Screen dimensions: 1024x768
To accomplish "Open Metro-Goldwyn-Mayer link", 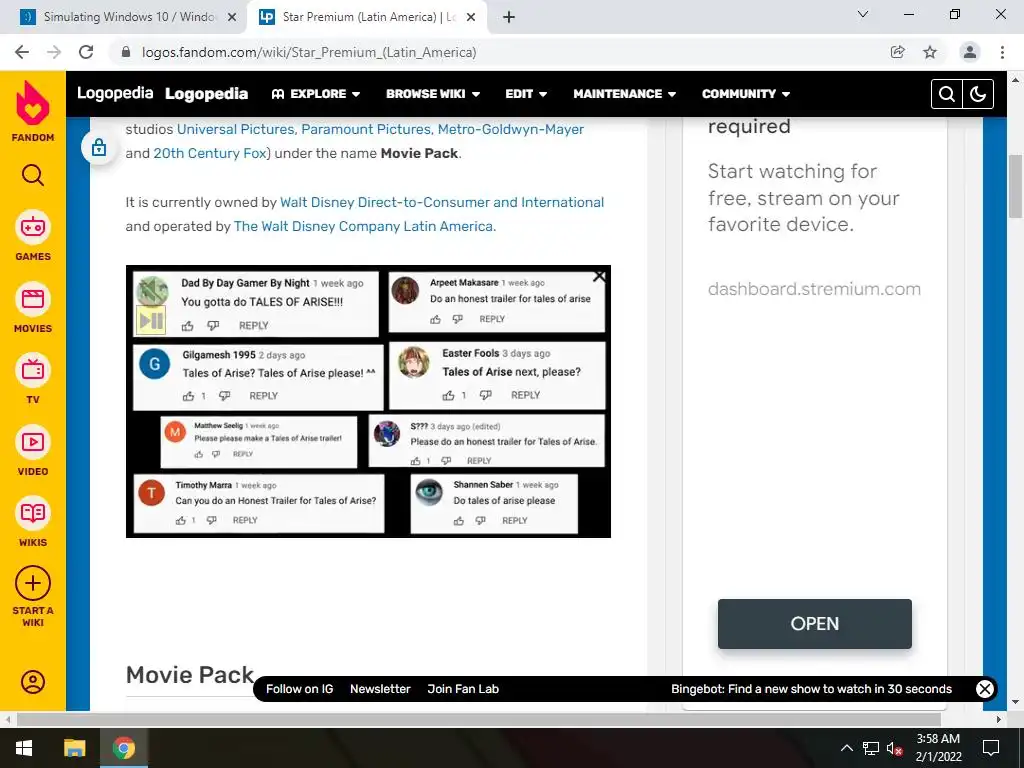I will tap(511, 129).
